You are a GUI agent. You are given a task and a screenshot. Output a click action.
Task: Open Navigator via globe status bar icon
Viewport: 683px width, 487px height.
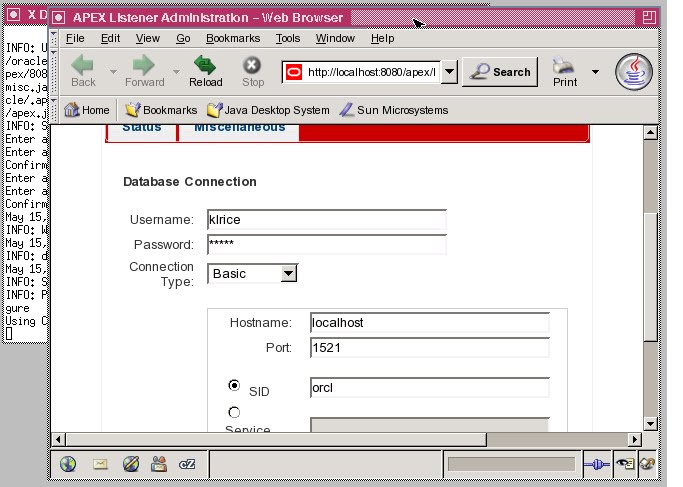[68, 464]
